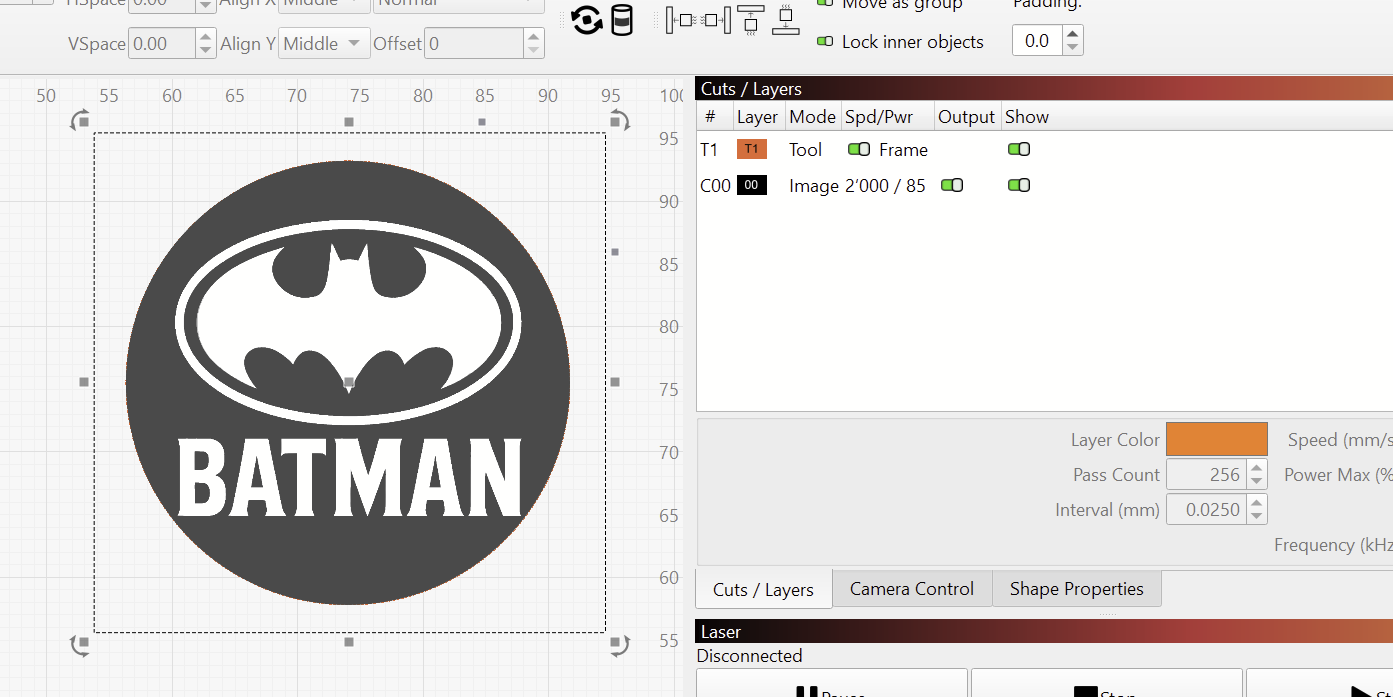The image size is (1393, 697).
Task: Disable Output for the C00 Image layer
Action: pyautogui.click(x=952, y=185)
